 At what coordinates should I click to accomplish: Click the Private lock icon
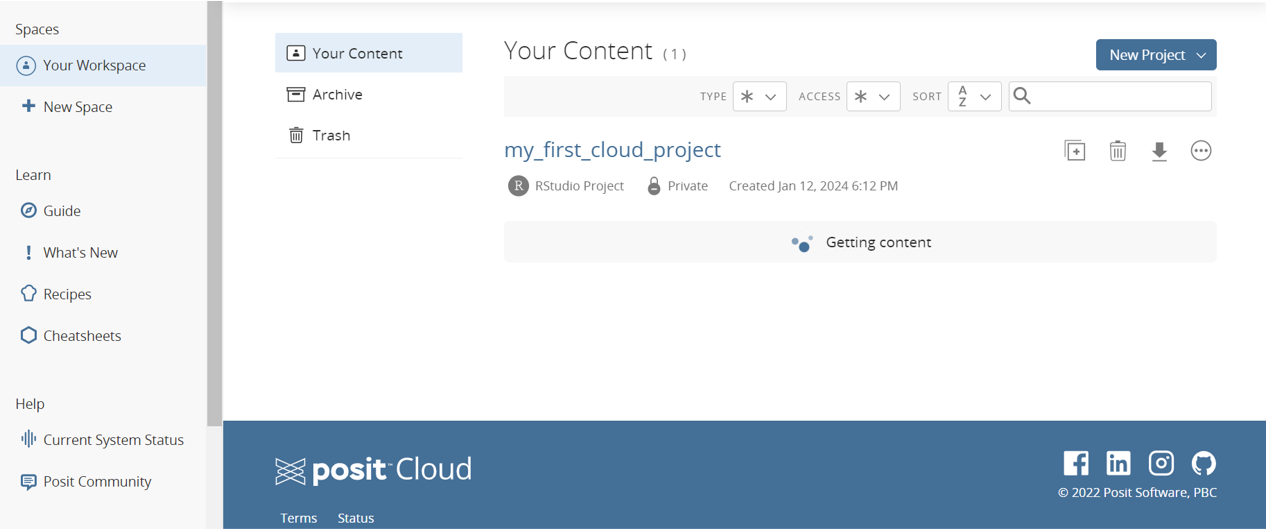point(654,186)
